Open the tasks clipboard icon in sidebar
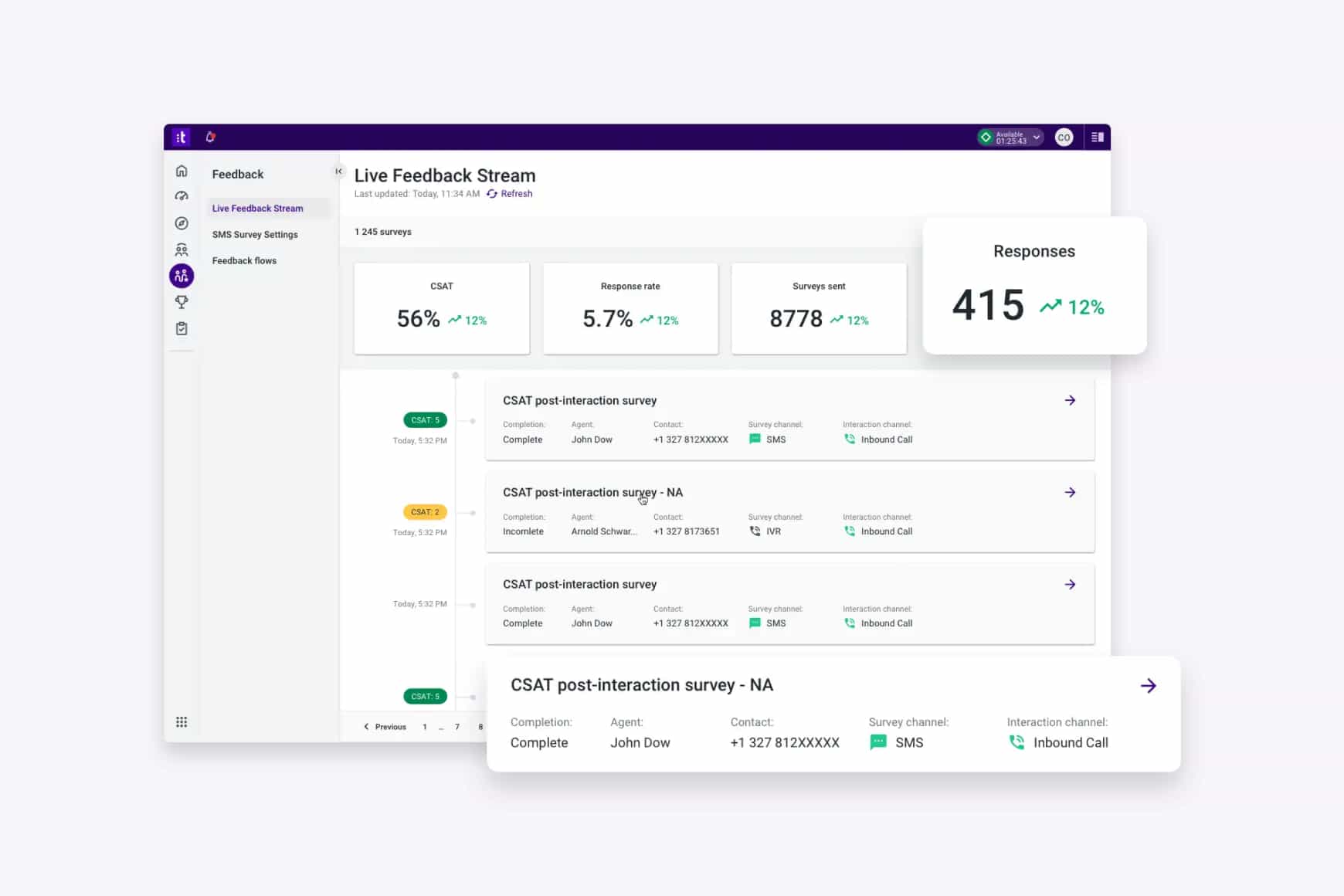This screenshot has height=896, width=1344. (182, 328)
